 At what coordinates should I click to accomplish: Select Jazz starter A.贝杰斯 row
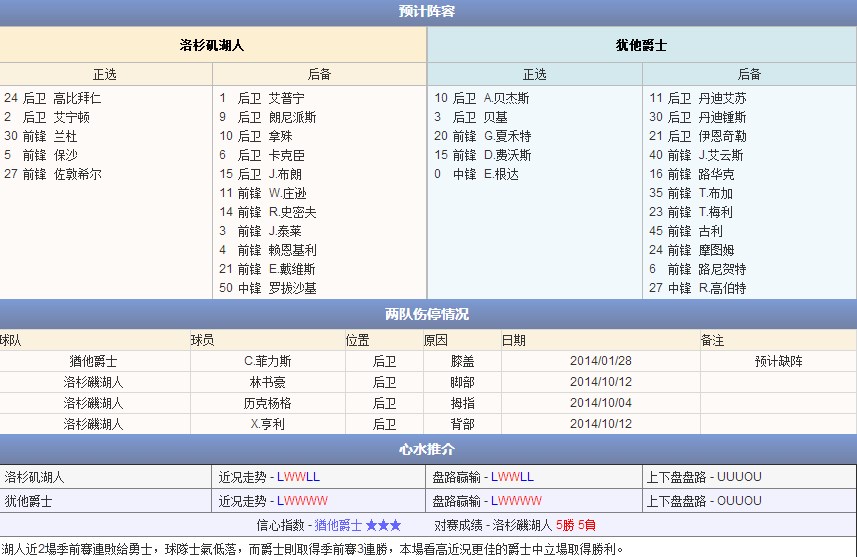pyautogui.click(x=482, y=98)
